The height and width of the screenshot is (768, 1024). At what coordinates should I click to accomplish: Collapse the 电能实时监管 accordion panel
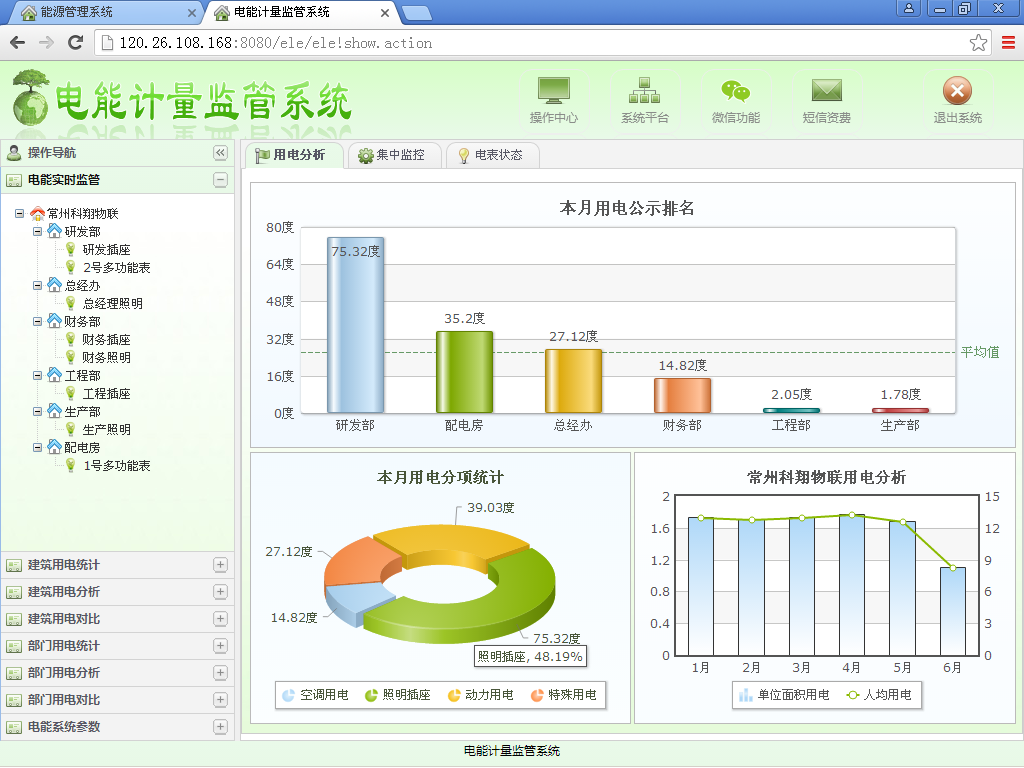221,180
